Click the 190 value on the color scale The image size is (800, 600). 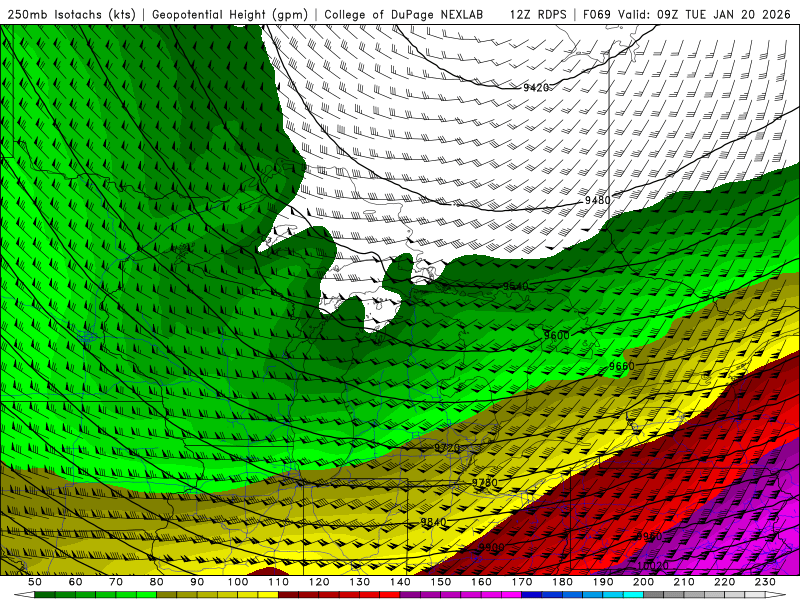tap(603, 582)
